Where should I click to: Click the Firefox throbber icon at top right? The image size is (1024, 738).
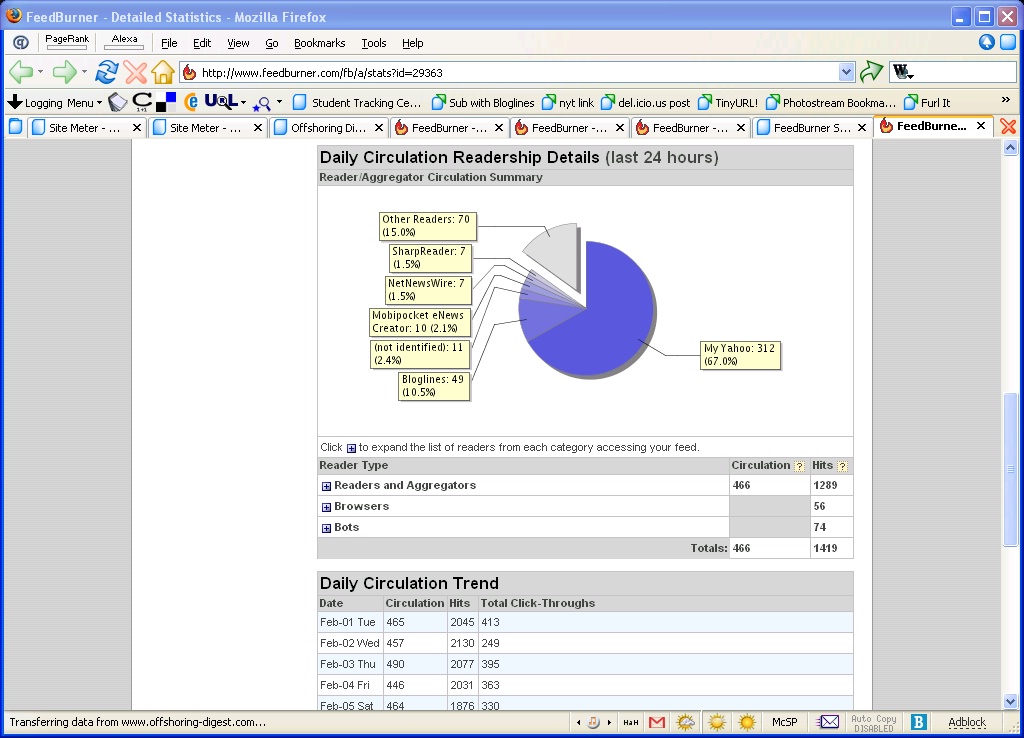pos(1008,42)
